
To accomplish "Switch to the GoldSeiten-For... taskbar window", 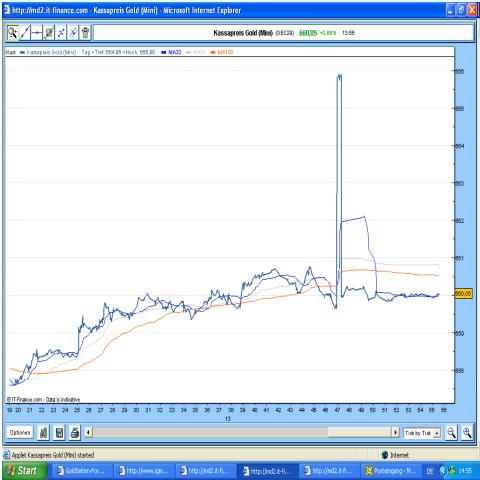I will (81, 471).
